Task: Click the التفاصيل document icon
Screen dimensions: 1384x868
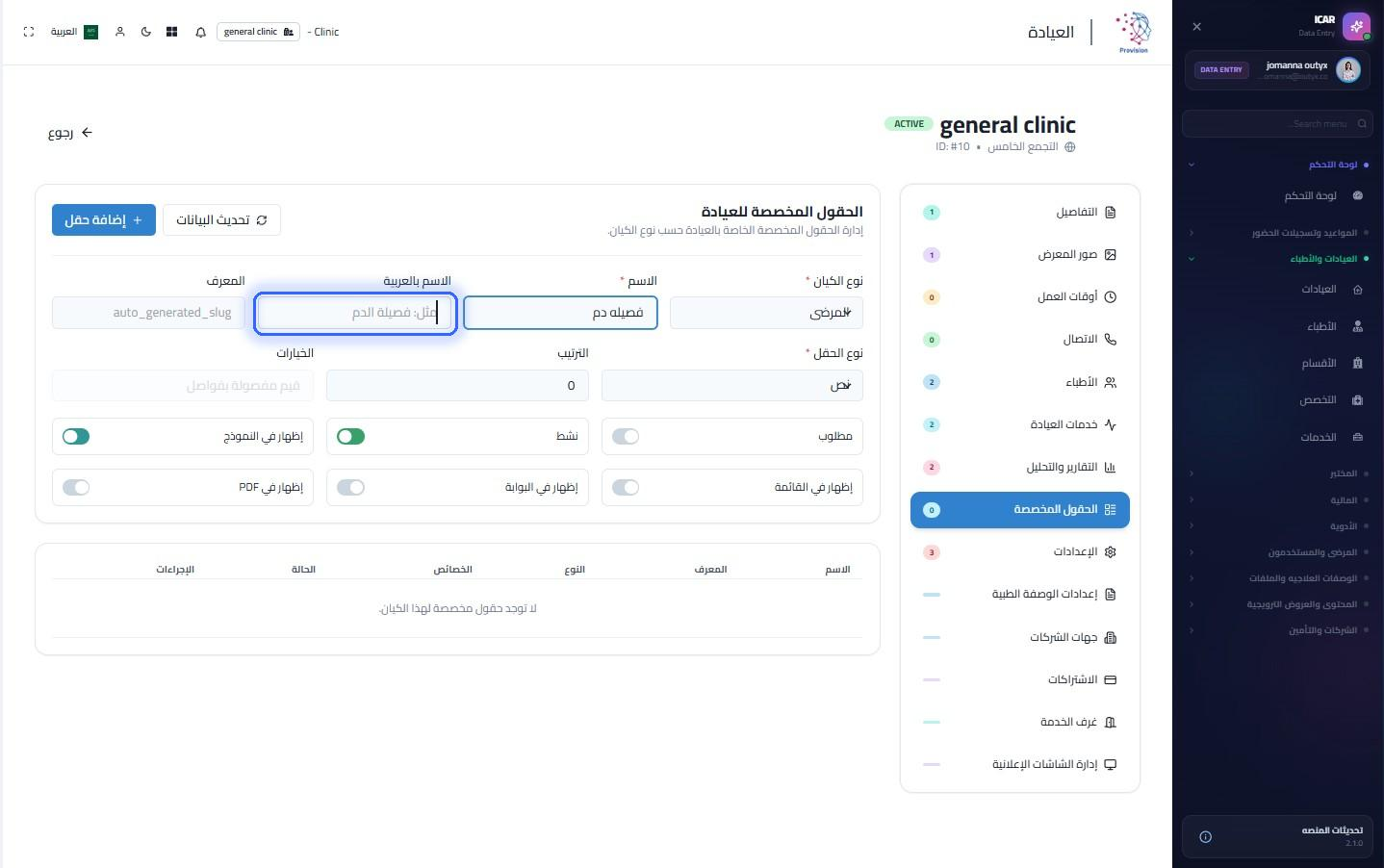Action: [1111, 212]
